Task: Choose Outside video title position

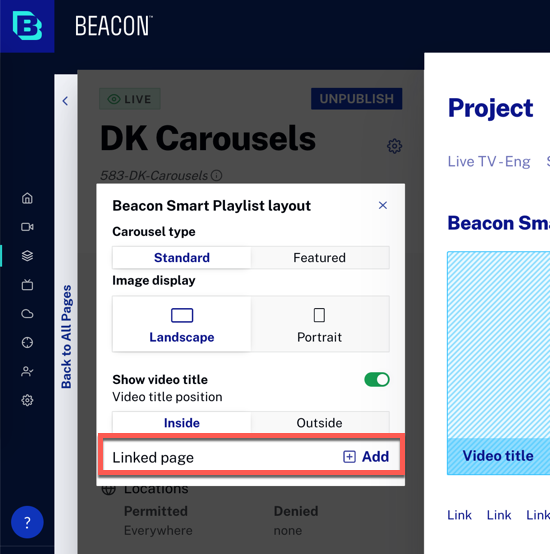Action: coord(320,423)
